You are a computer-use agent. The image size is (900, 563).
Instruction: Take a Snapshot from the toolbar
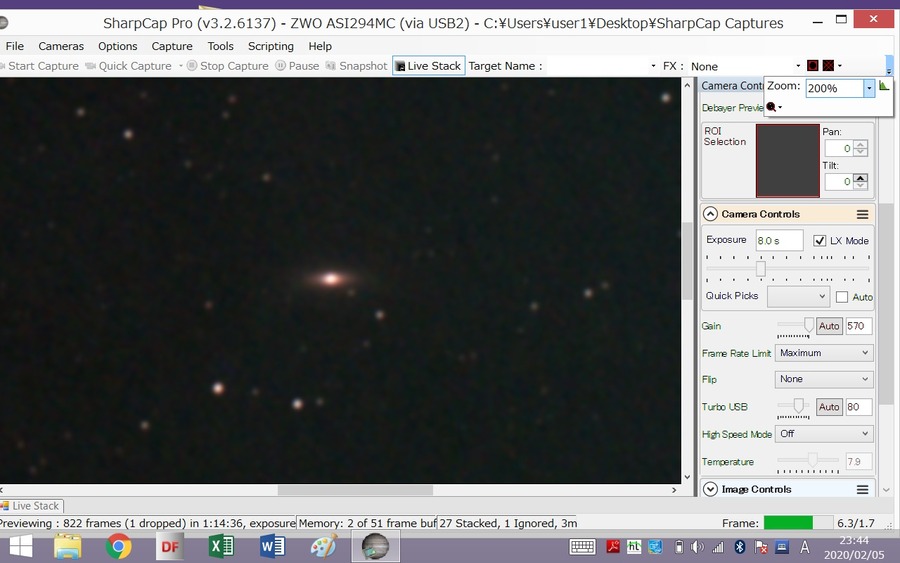[356, 66]
